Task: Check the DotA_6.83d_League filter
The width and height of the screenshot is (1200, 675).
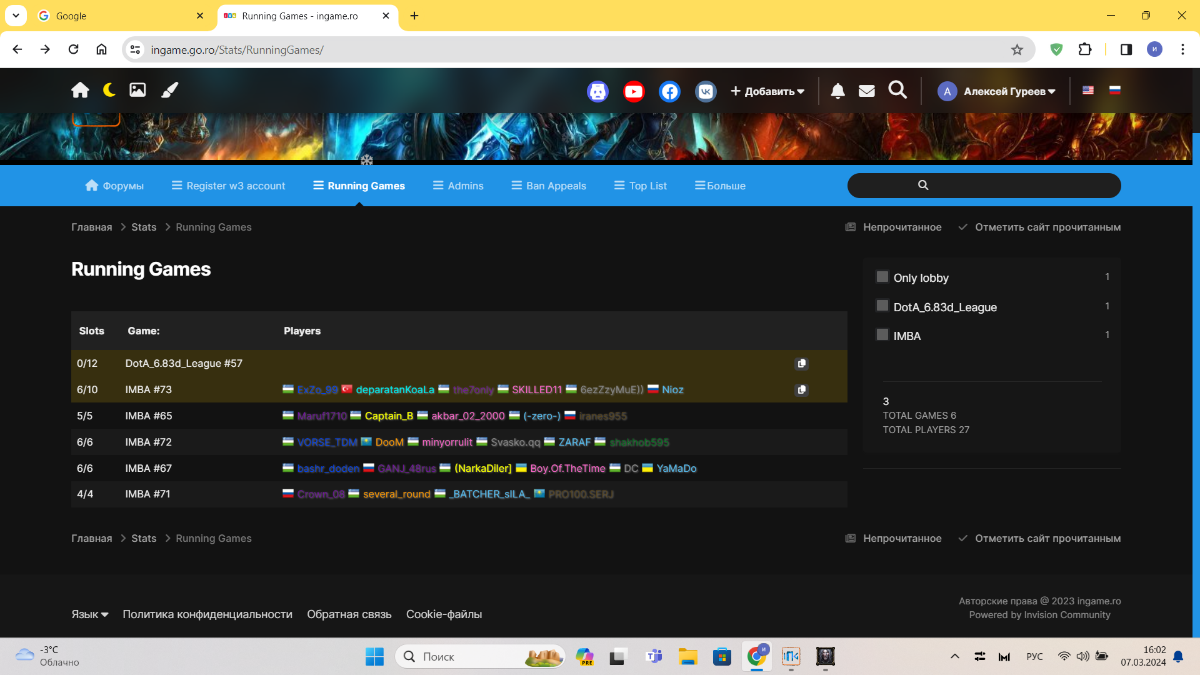Action: pyautogui.click(x=882, y=306)
